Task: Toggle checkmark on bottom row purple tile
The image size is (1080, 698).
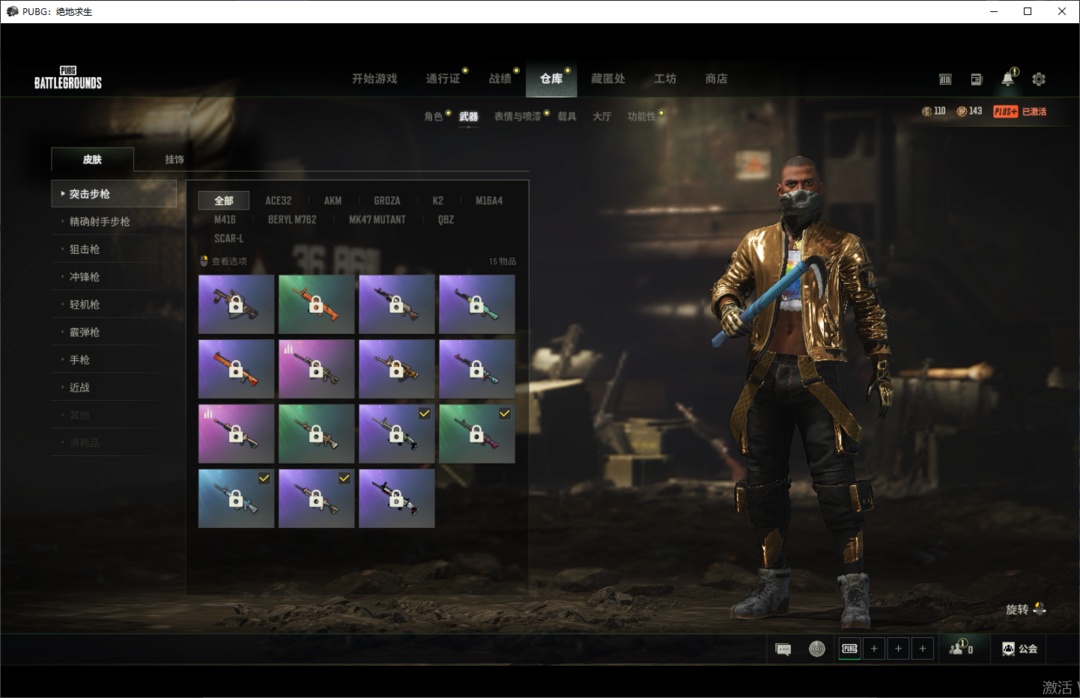Action: (x=344, y=478)
